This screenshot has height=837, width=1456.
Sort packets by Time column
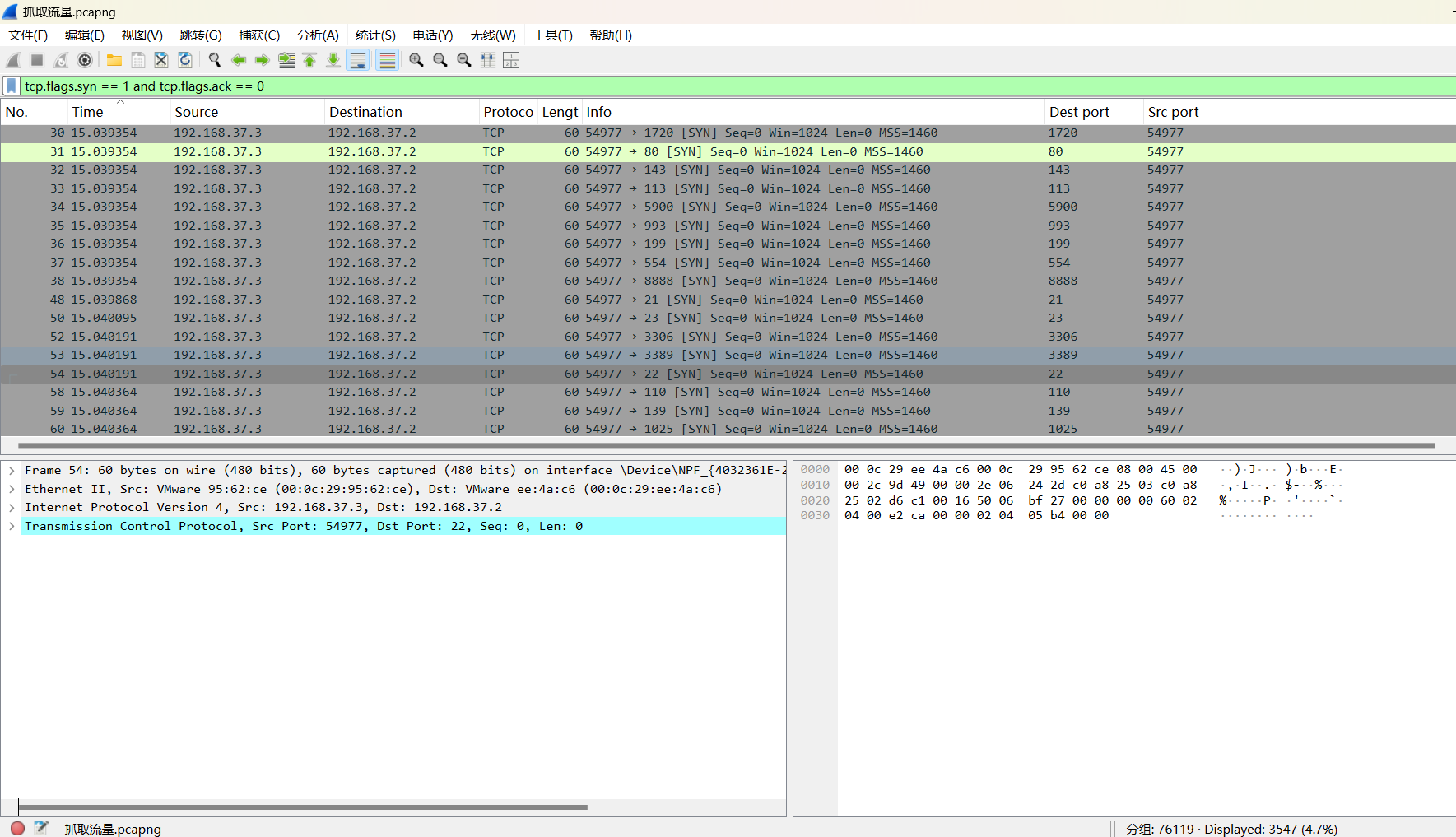[119, 112]
